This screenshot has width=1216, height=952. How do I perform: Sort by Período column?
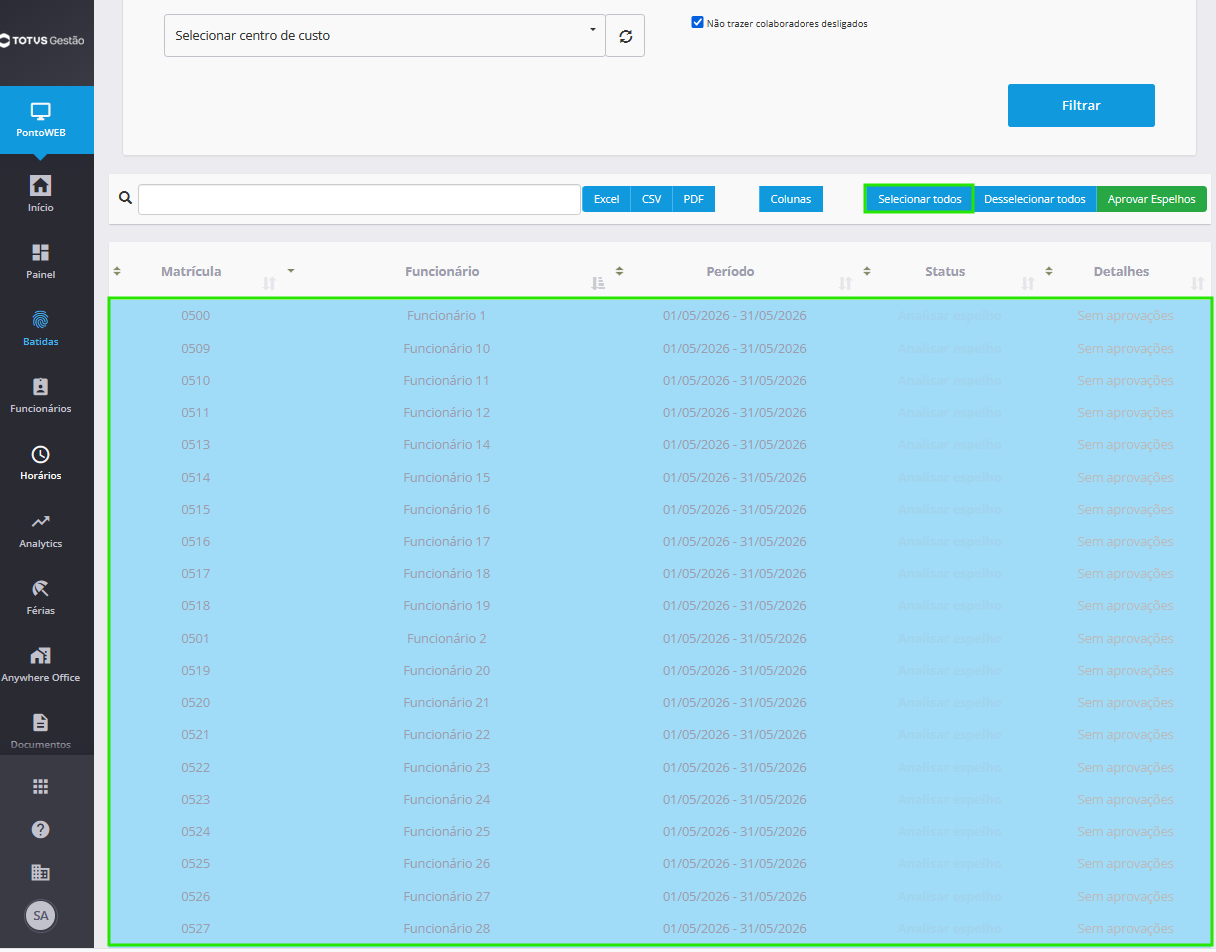coord(730,272)
